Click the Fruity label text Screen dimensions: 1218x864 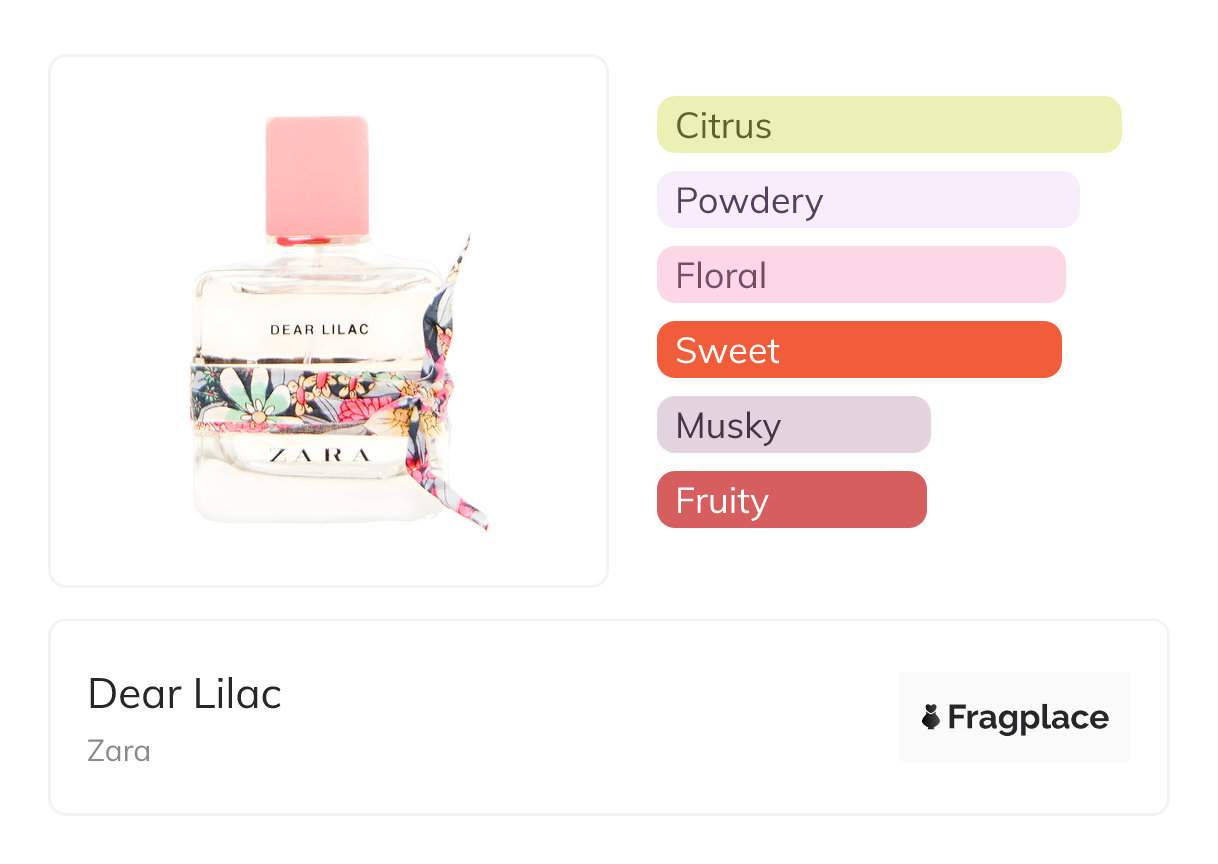click(x=722, y=501)
